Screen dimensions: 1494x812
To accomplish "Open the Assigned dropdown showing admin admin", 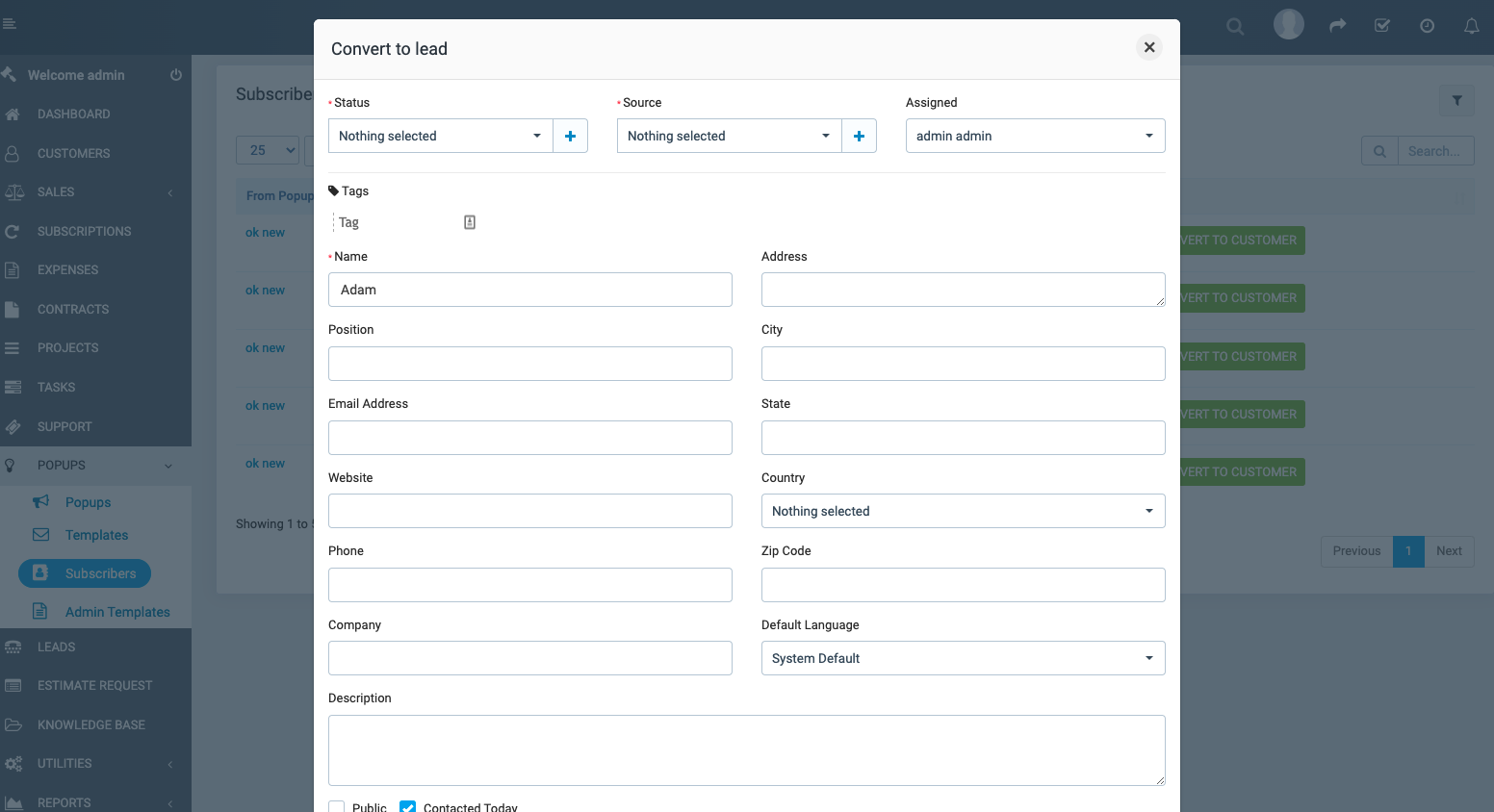I will 1036,136.
